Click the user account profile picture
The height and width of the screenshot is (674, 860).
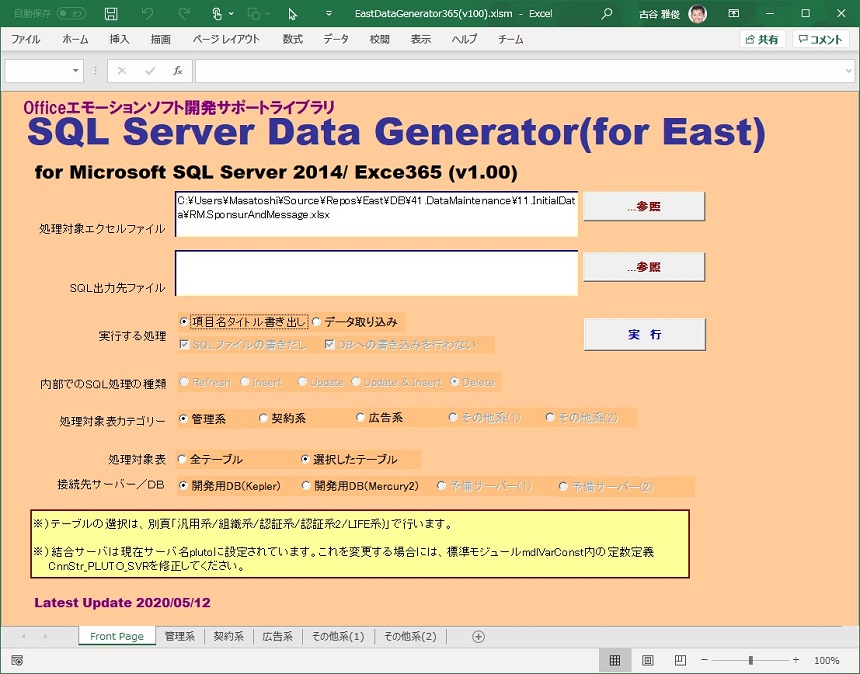(698, 14)
